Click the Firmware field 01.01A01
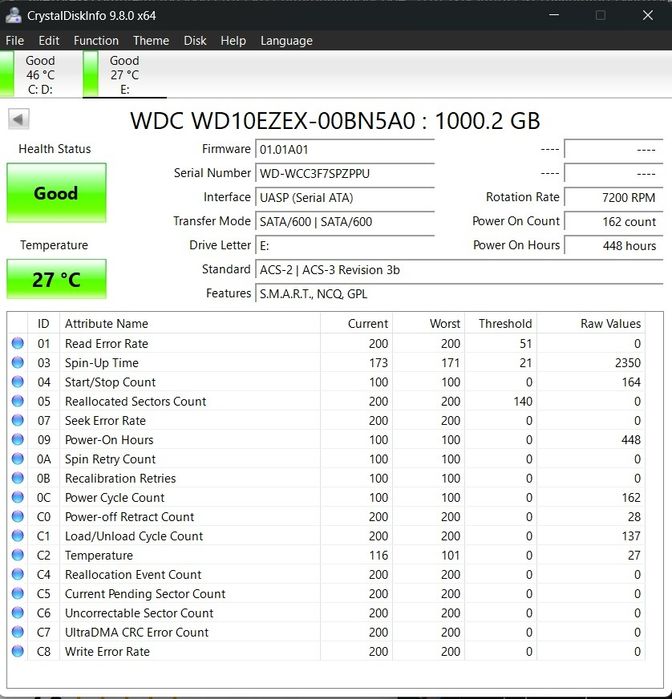This screenshot has width=672, height=699. pos(345,149)
